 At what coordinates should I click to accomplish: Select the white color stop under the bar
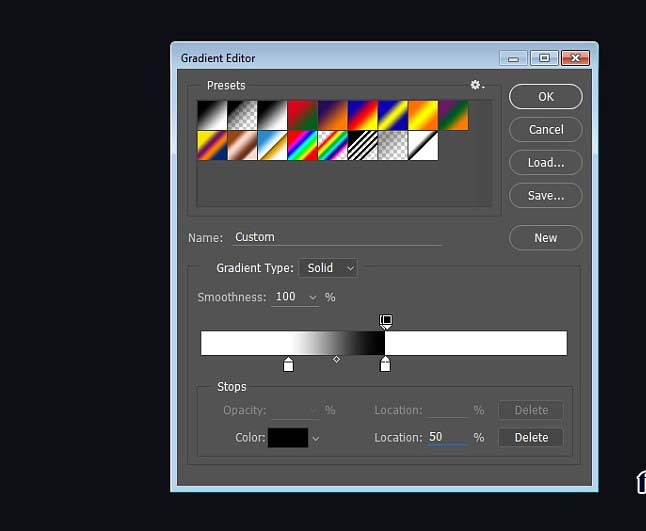click(288, 365)
